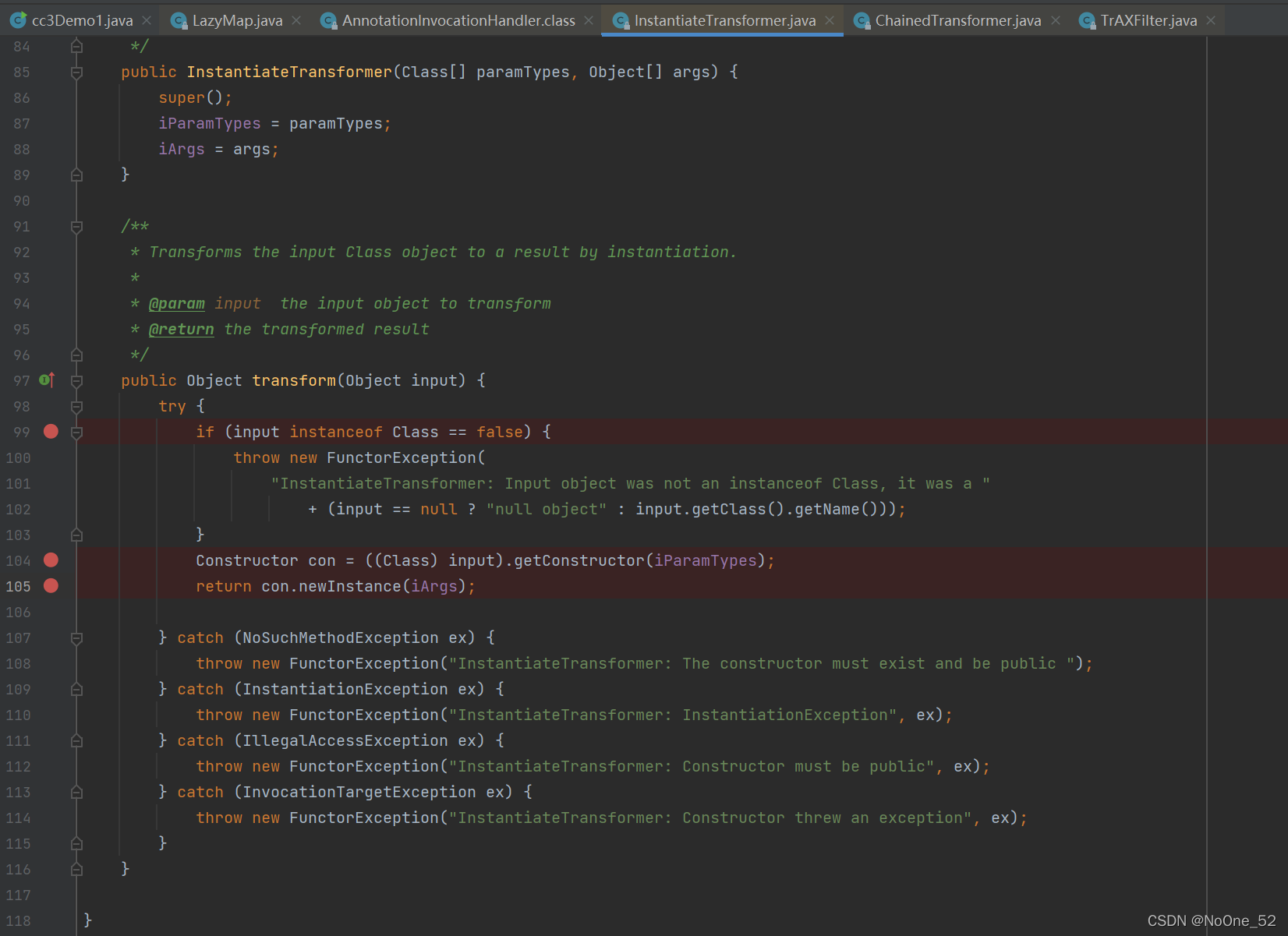
Task: Click transform method name on line 97
Action: point(294,380)
